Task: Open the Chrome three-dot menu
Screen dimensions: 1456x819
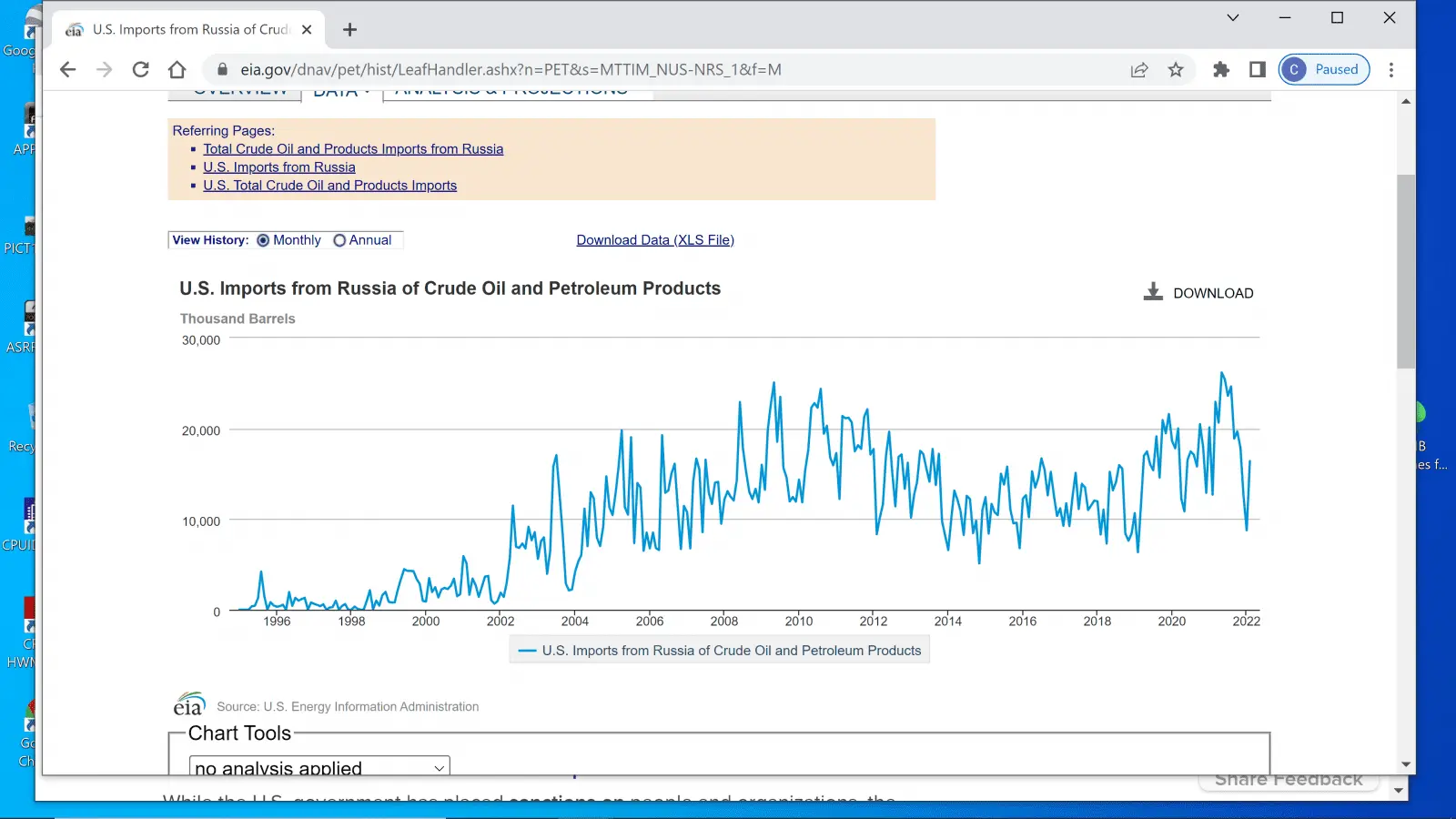Action: pos(1390,70)
